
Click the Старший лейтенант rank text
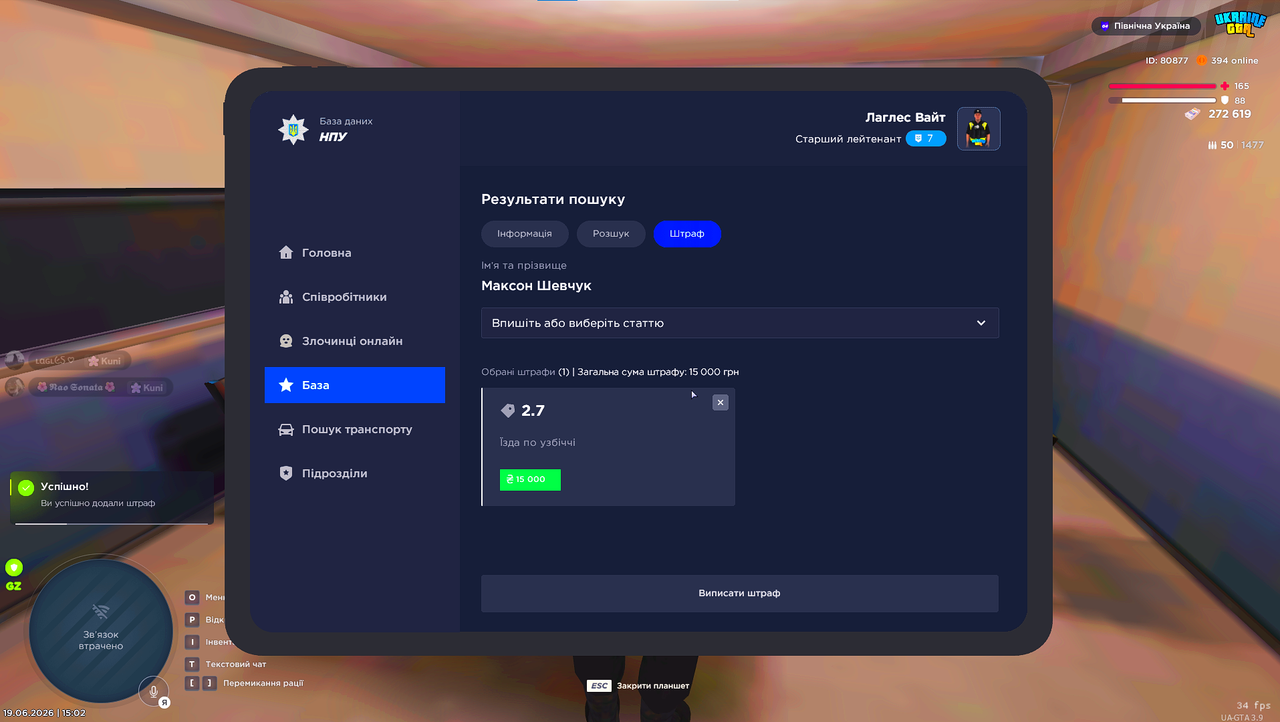[x=848, y=139]
